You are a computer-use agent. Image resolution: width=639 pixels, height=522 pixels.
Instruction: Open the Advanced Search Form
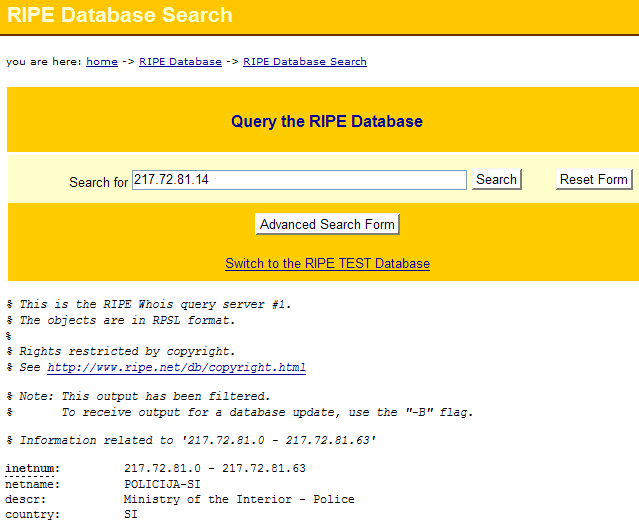tap(327, 224)
